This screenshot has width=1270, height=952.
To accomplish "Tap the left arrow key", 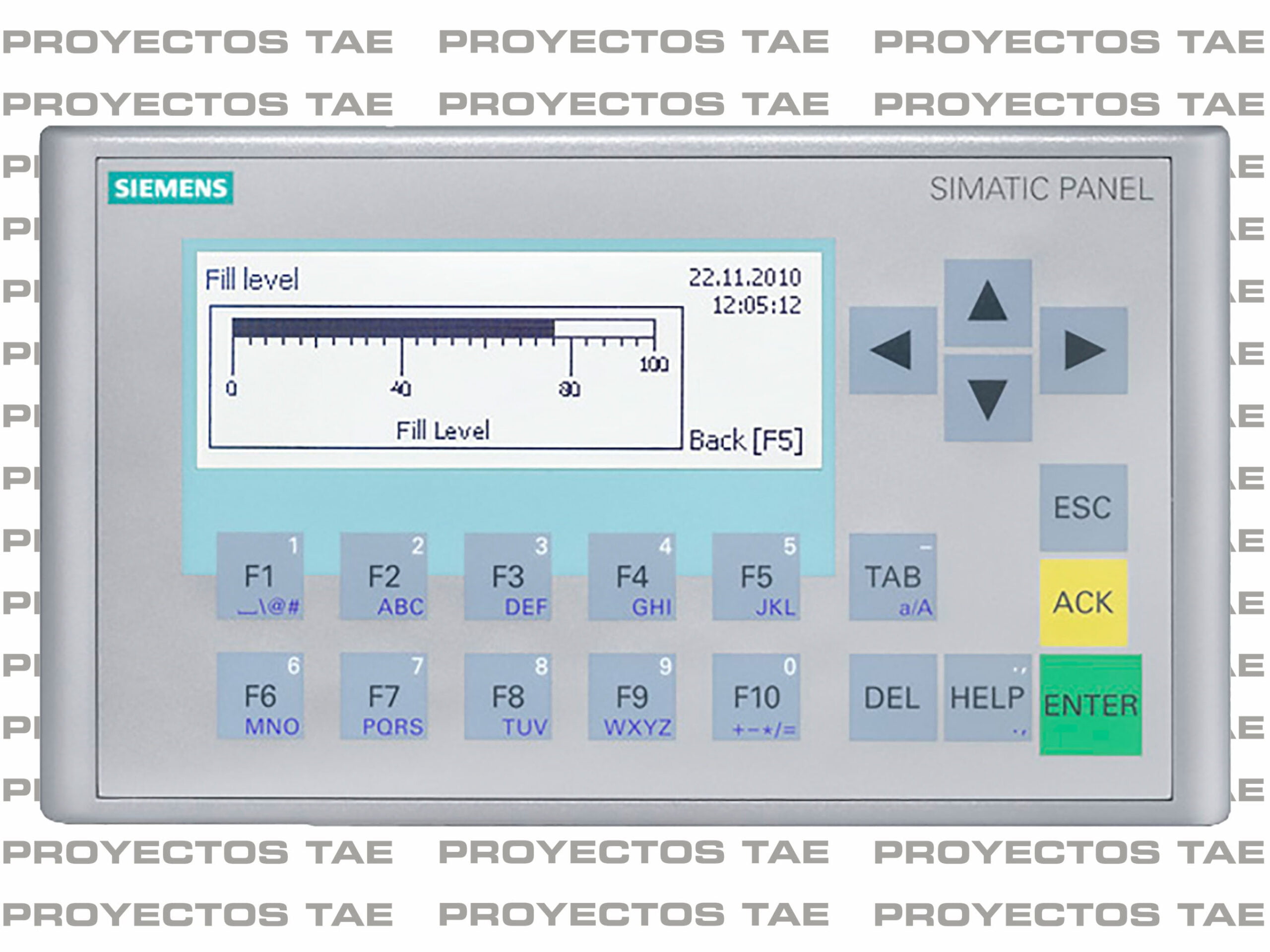I will (x=893, y=350).
